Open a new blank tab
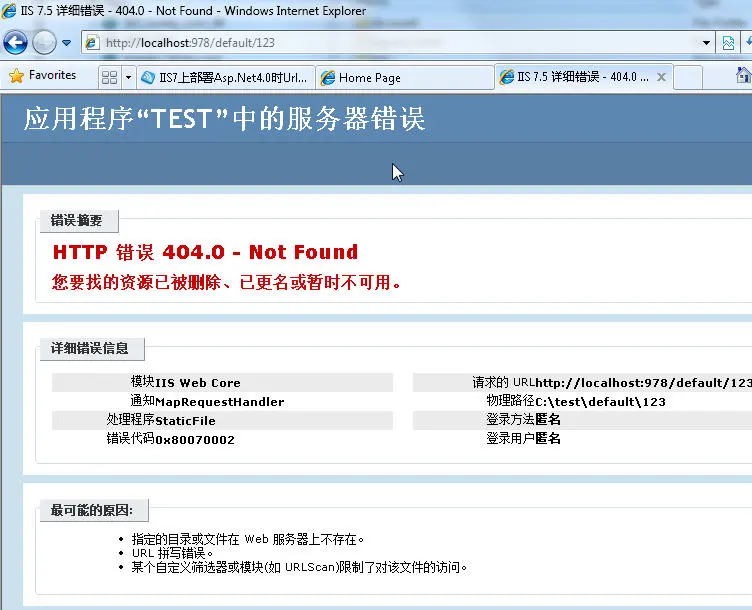 point(688,77)
